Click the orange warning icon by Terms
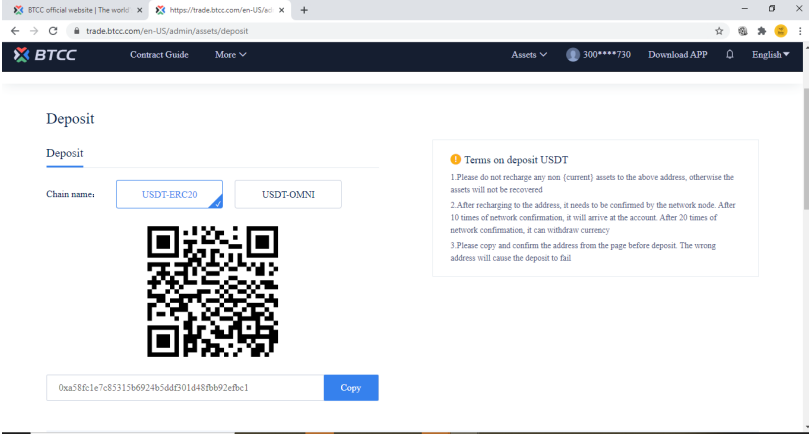Viewport: 809px width, 434px height. 456,159
